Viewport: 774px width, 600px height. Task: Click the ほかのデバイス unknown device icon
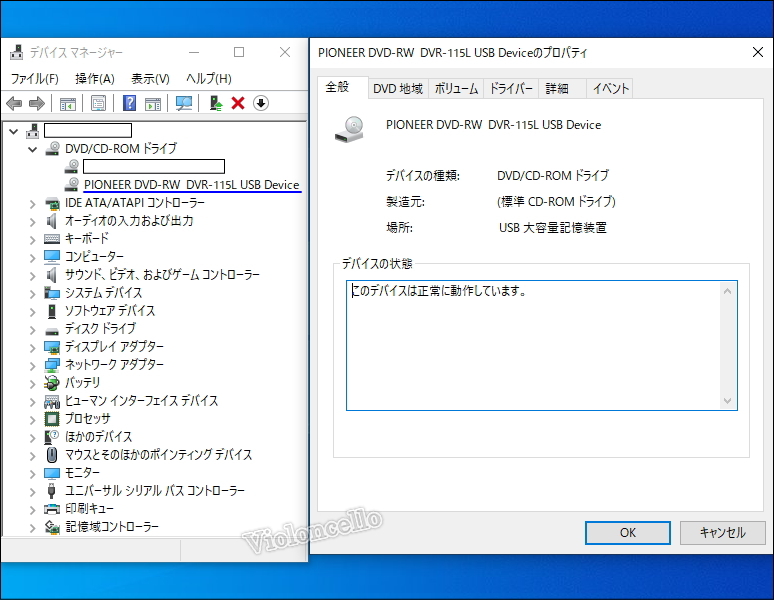(x=52, y=437)
